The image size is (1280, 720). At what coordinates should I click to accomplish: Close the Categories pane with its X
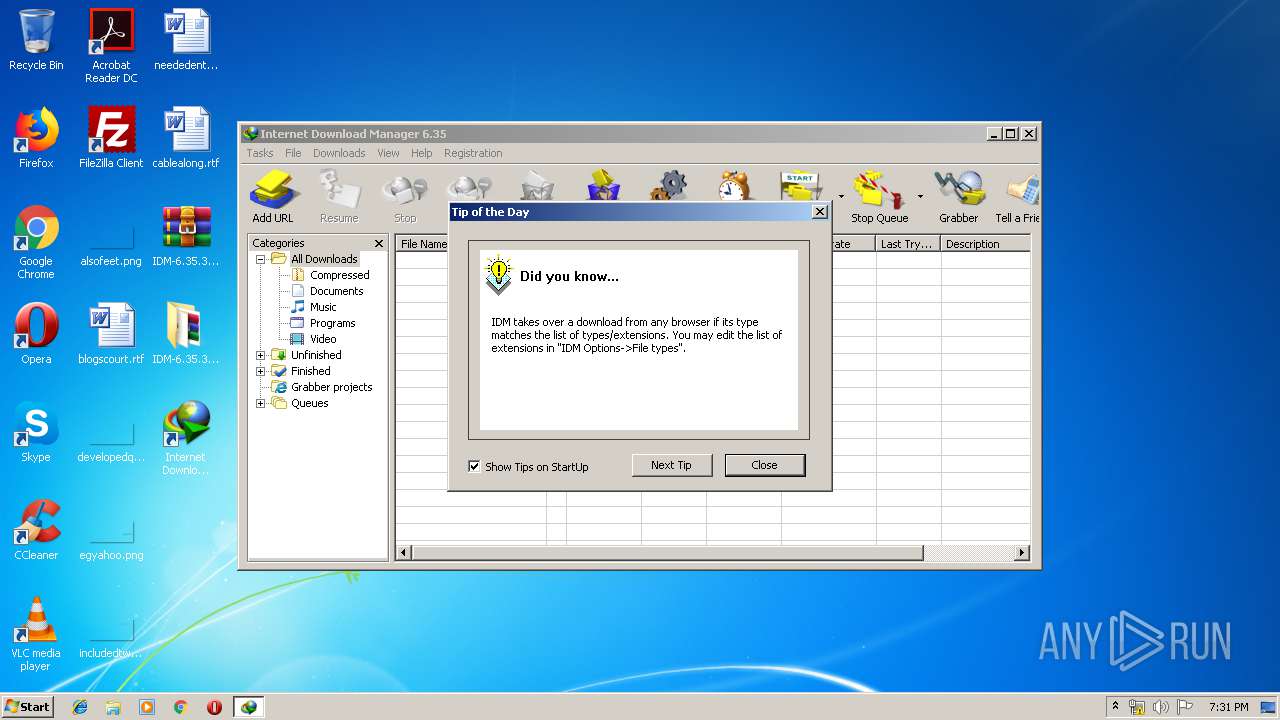(x=379, y=243)
